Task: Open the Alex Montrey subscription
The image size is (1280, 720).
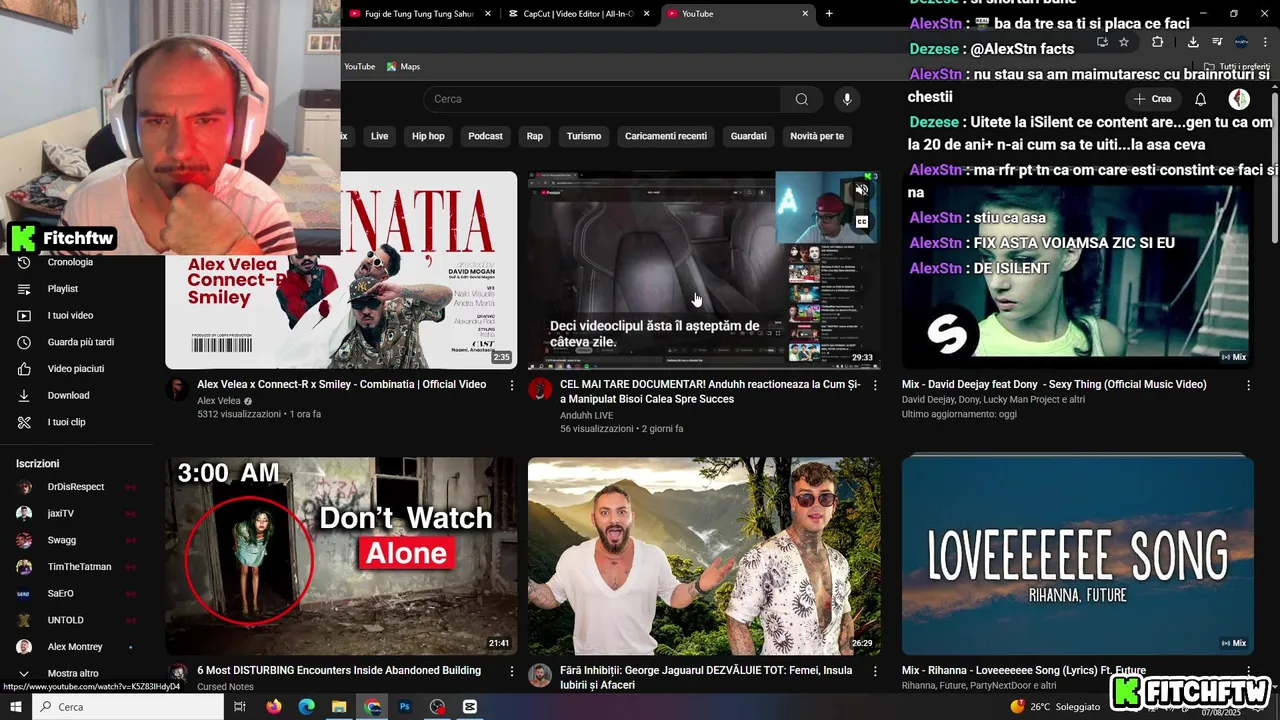Action: click(x=76, y=647)
